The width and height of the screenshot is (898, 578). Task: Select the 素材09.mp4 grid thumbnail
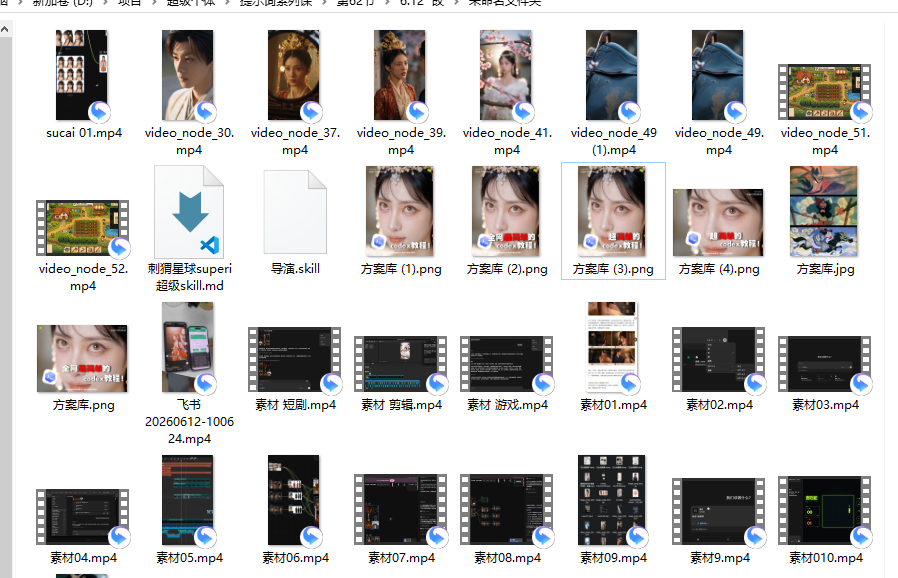612,500
